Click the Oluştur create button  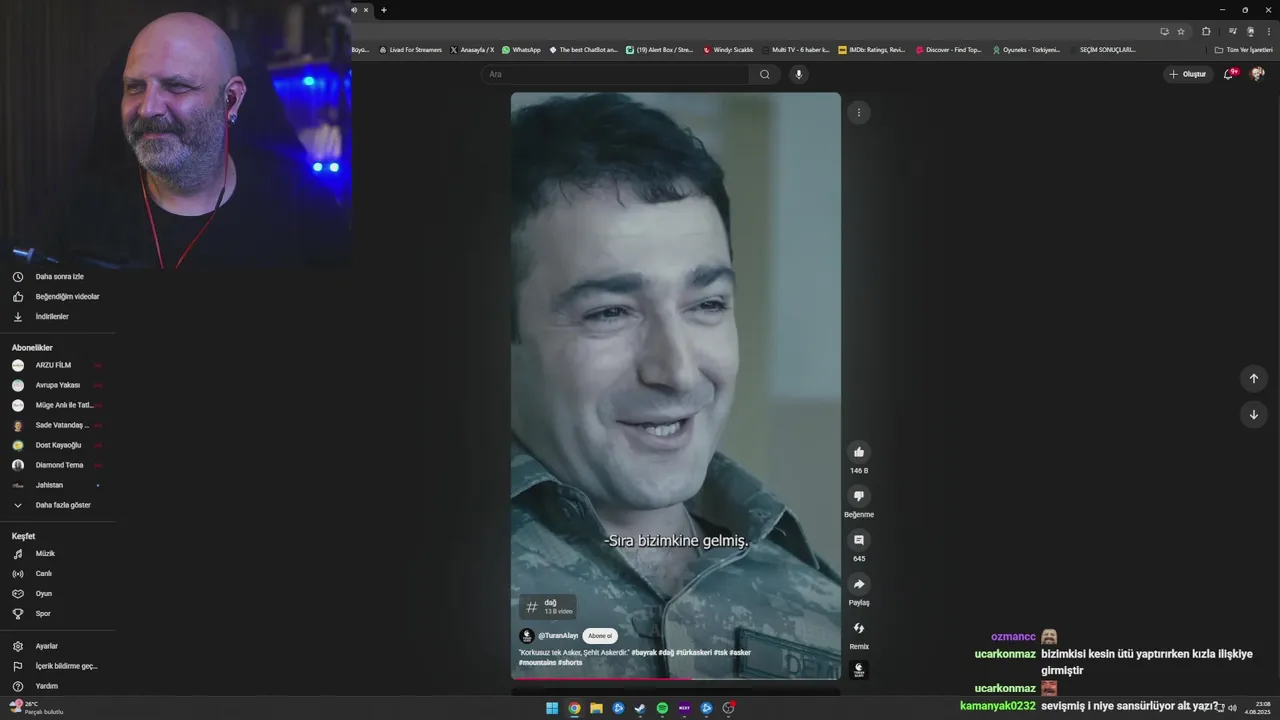point(1188,74)
